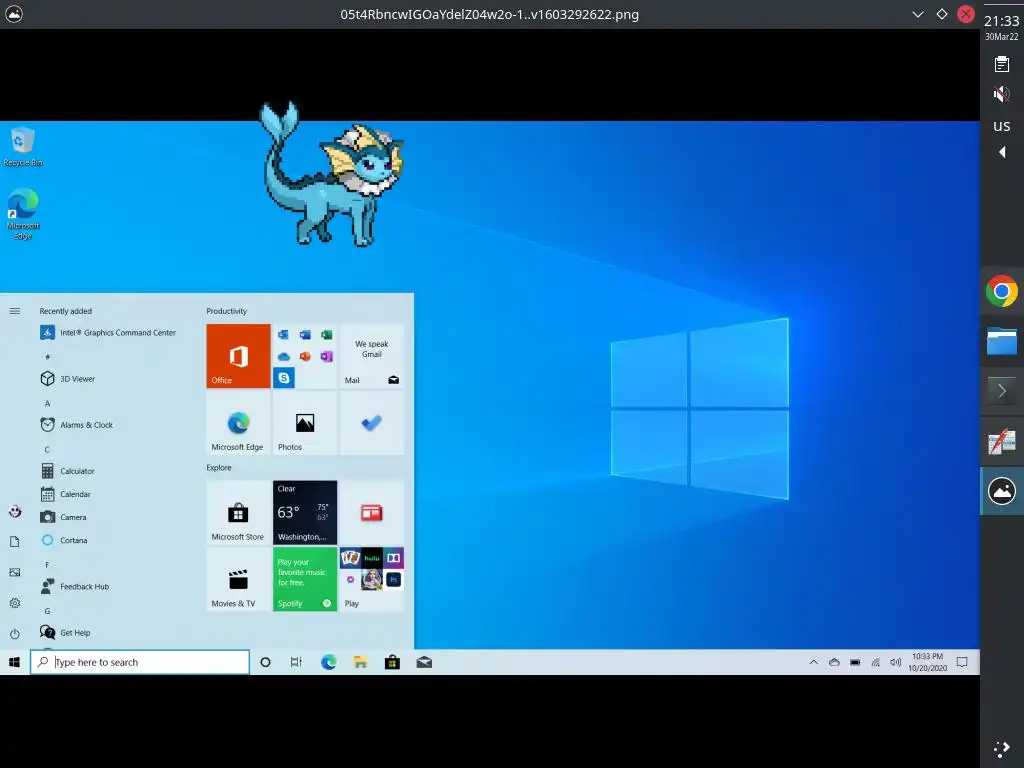Open the viewer window dropdown chevron

pos(918,14)
